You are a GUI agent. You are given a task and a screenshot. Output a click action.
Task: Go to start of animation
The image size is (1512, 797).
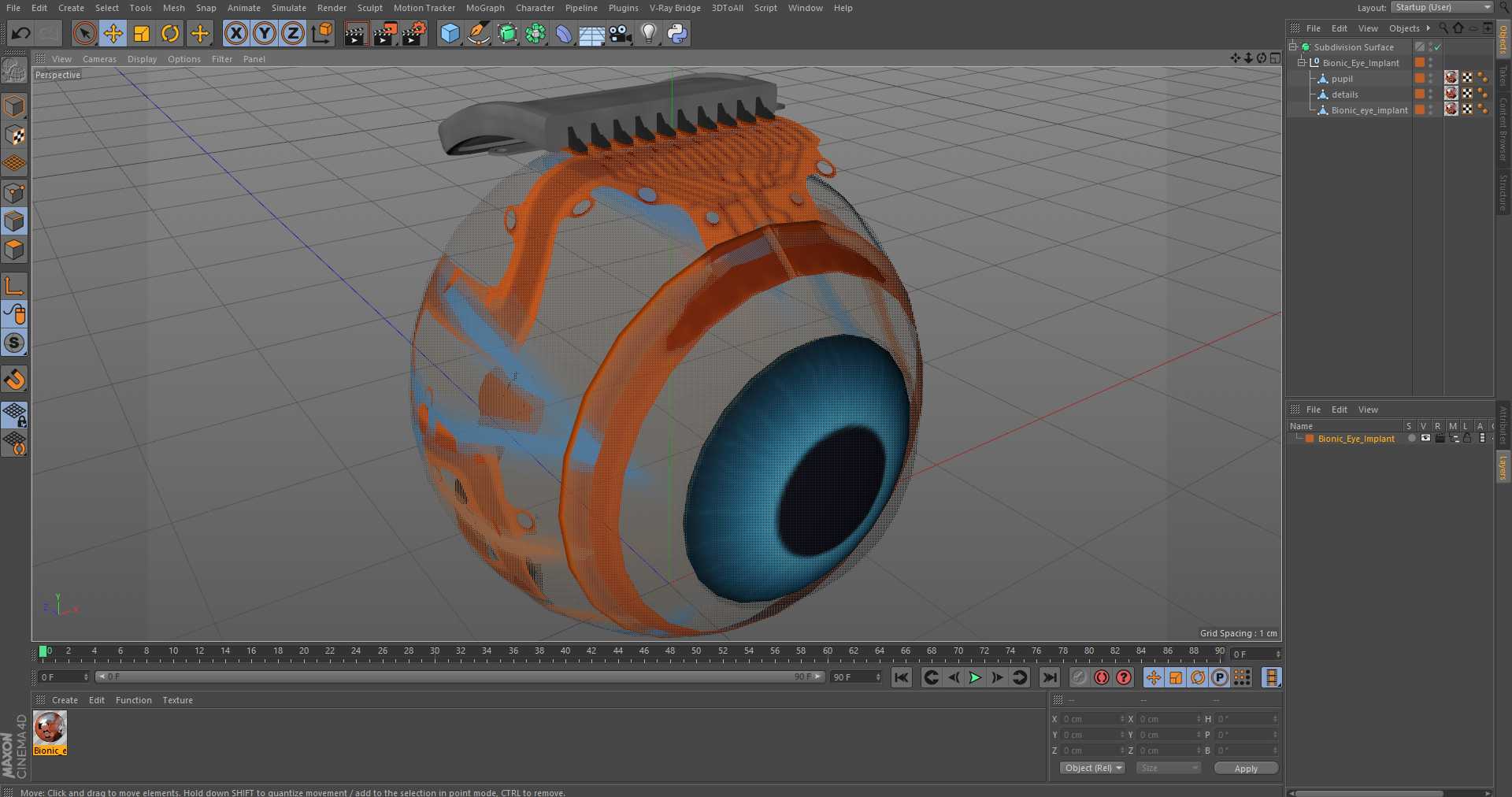[x=902, y=677]
